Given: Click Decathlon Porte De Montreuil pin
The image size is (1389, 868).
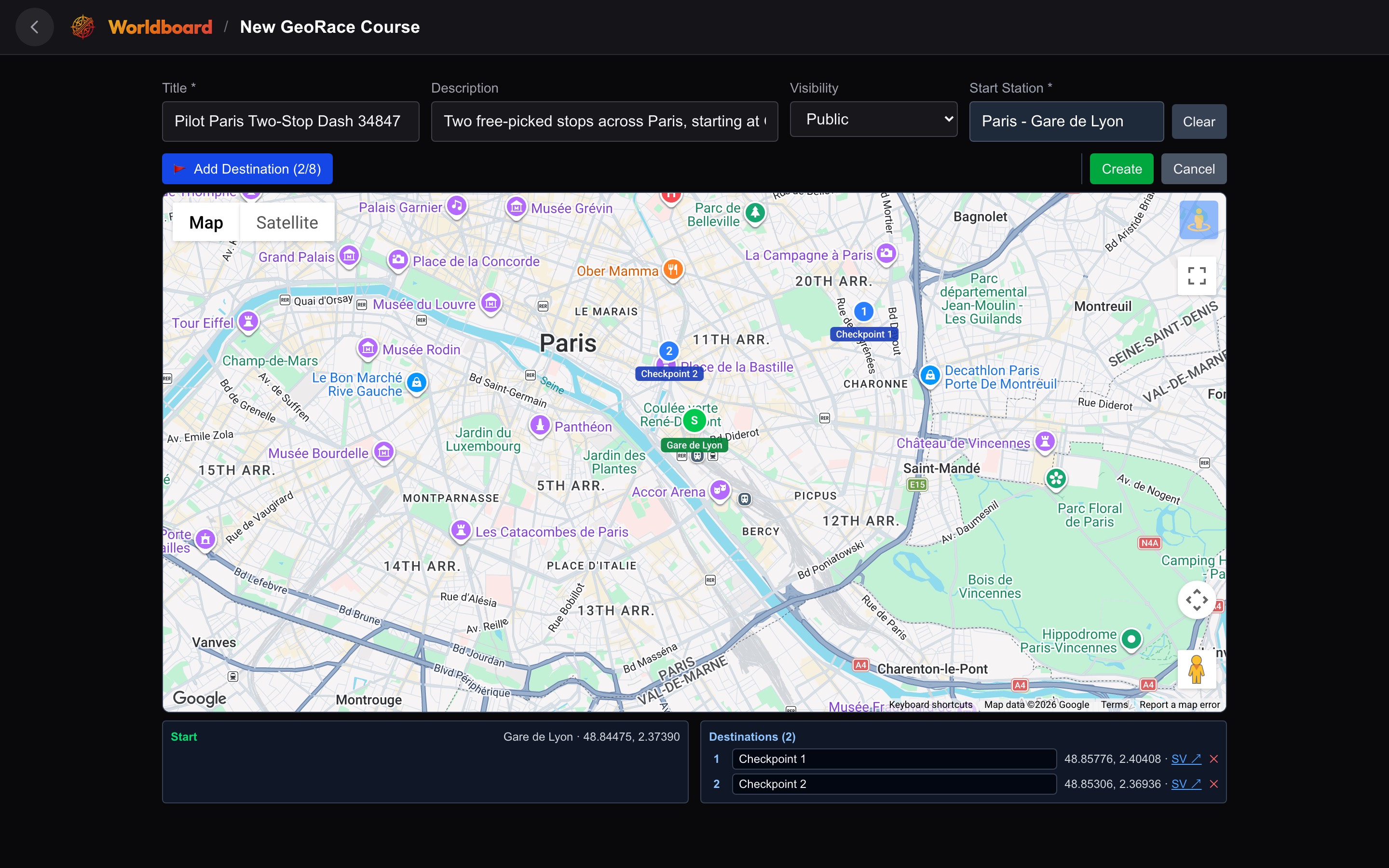Looking at the screenshot, I should pos(930,376).
